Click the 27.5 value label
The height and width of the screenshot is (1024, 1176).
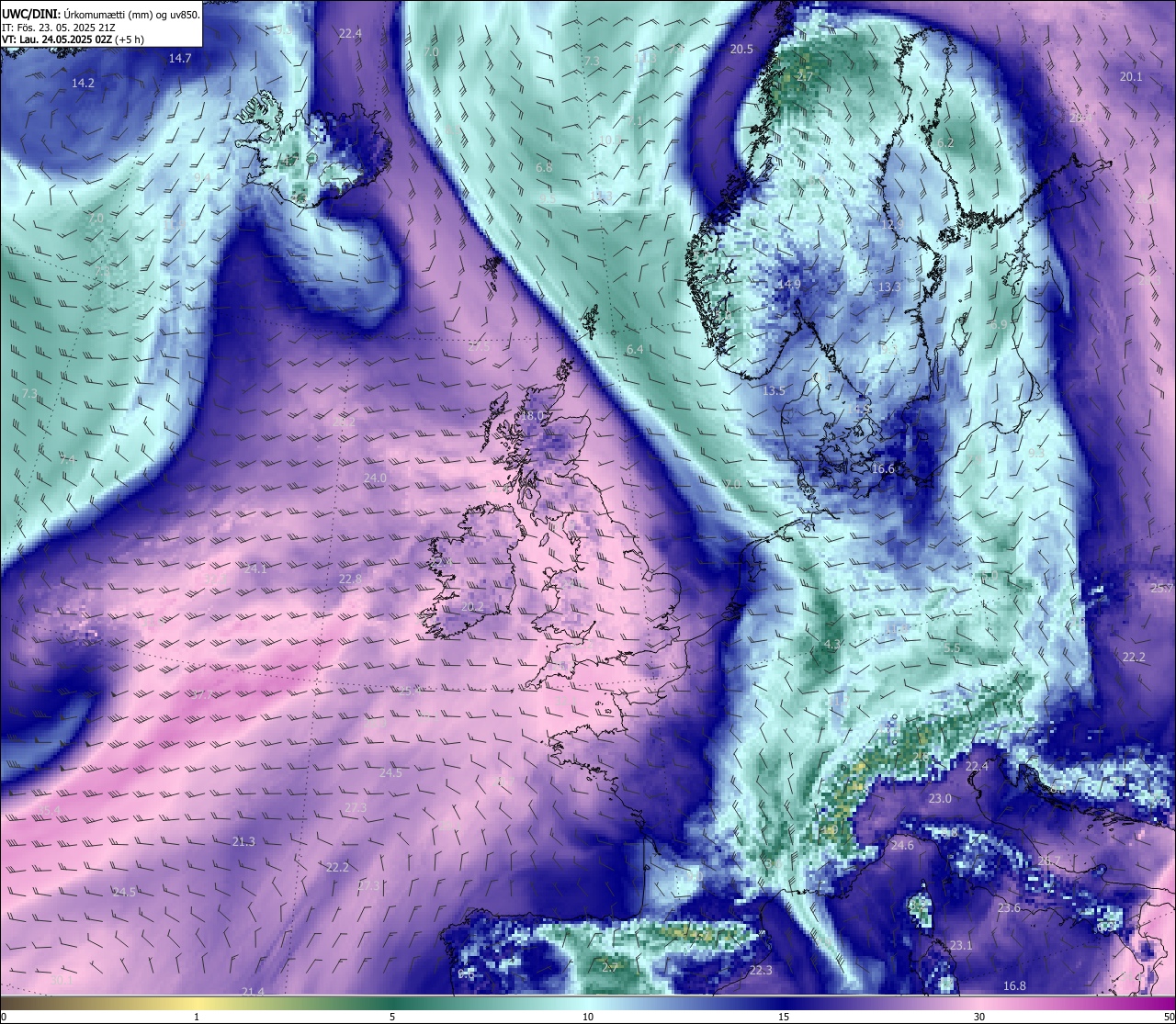point(479,346)
